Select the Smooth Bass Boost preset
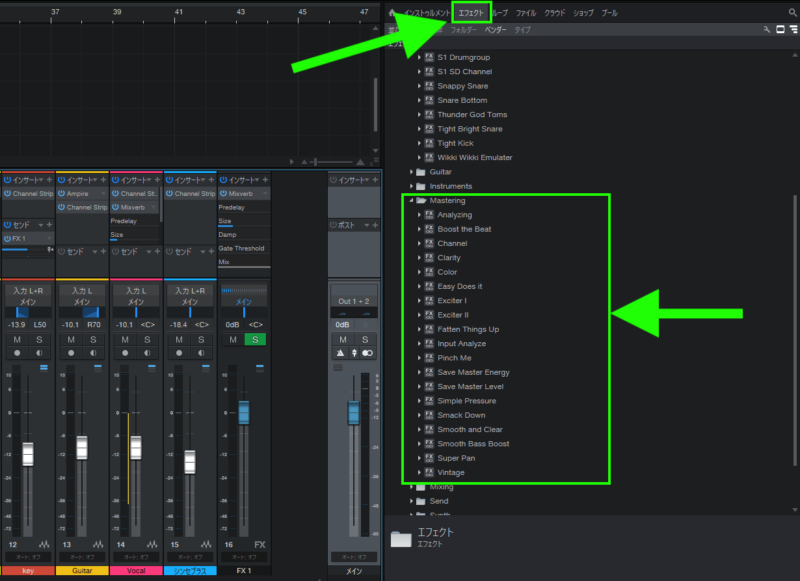The width and height of the screenshot is (800, 581). click(473, 444)
